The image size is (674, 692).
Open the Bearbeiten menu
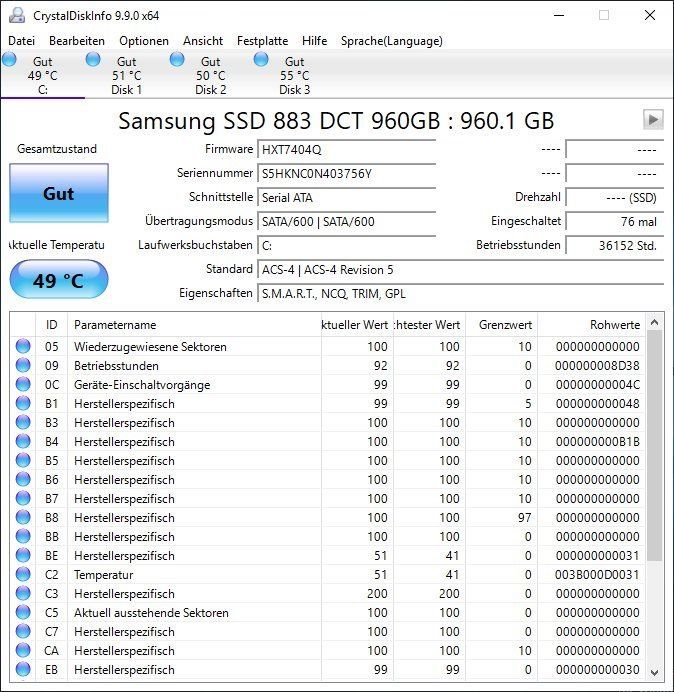(x=77, y=41)
